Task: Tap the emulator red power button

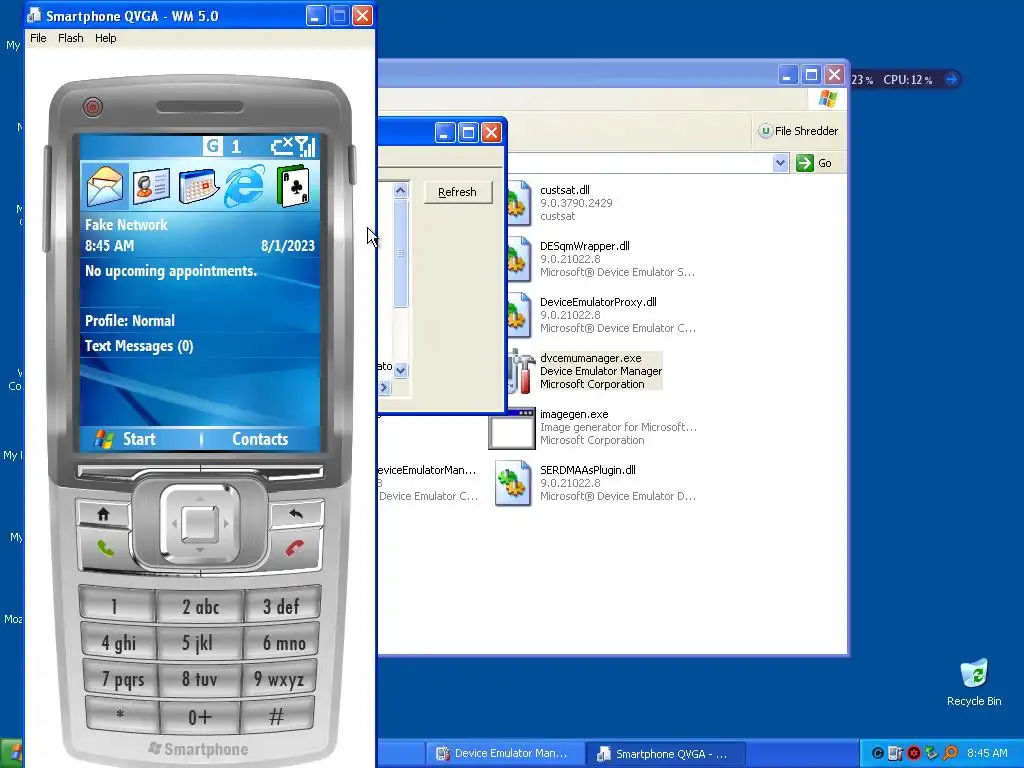Action: 93,106
